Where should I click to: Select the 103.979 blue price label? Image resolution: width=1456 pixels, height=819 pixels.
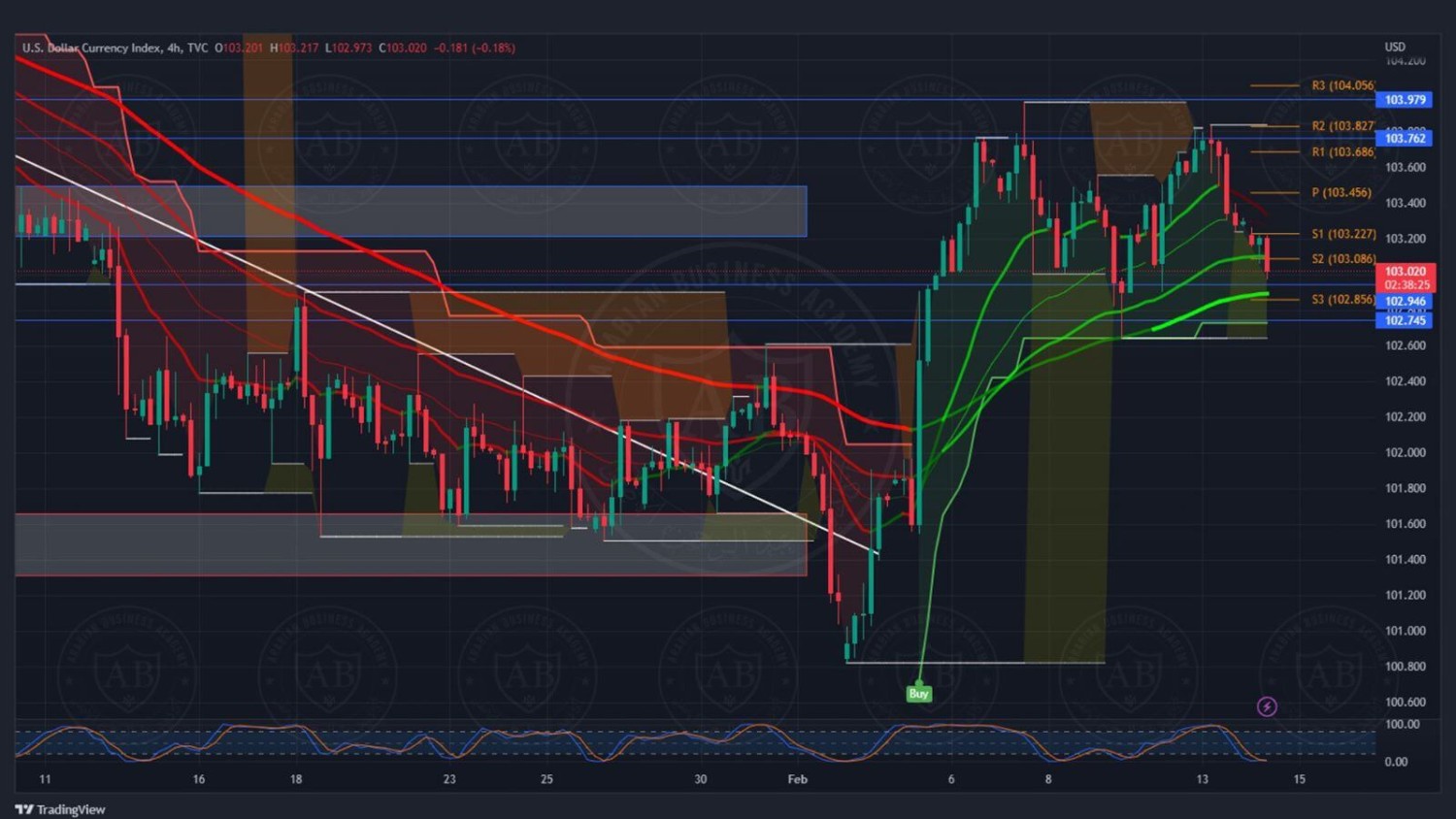(1405, 100)
